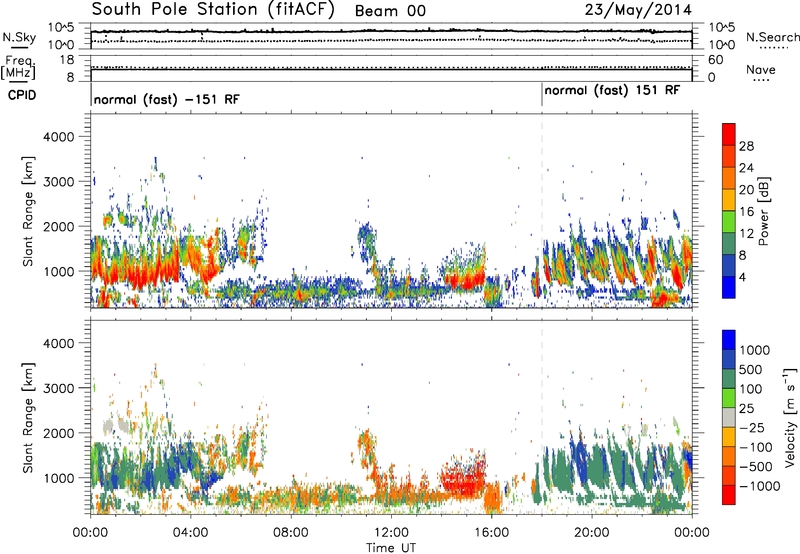The image size is (800, 554).
Task: Click the '100' label on velocity colorbar
Action: [750, 389]
